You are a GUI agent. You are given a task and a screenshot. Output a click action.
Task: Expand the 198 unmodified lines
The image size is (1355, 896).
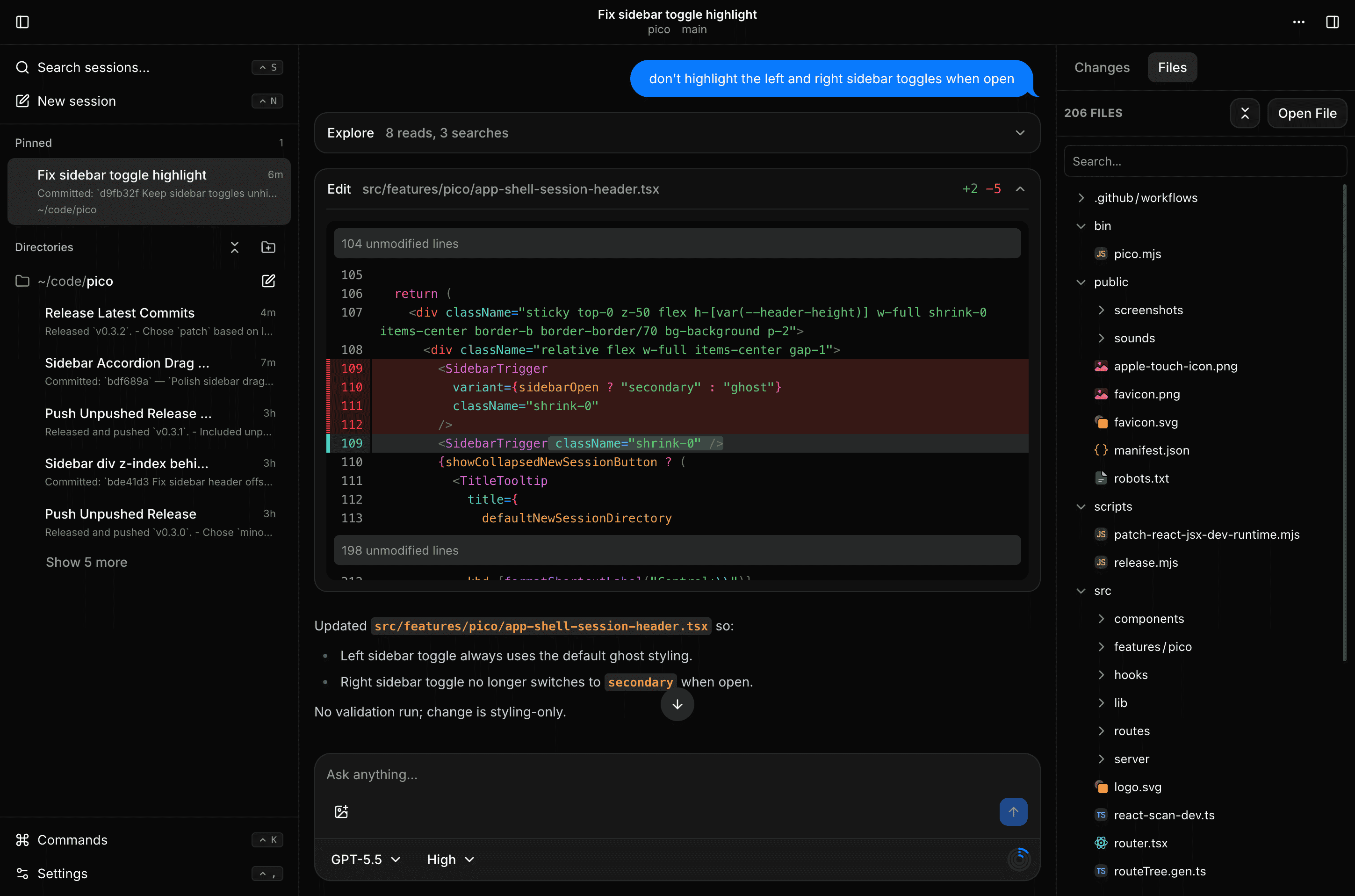pyautogui.click(x=677, y=550)
